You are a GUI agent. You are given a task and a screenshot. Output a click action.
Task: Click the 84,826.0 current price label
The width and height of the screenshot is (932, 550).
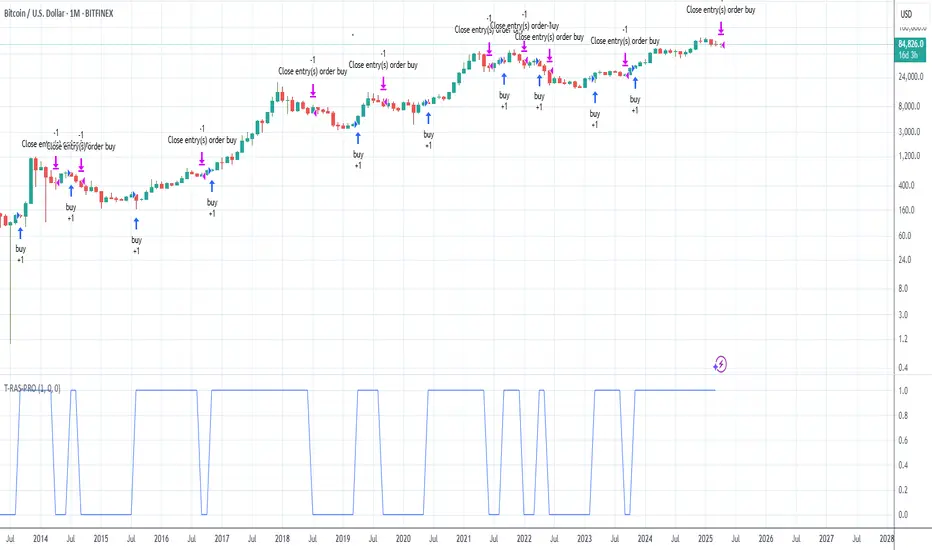[911, 44]
